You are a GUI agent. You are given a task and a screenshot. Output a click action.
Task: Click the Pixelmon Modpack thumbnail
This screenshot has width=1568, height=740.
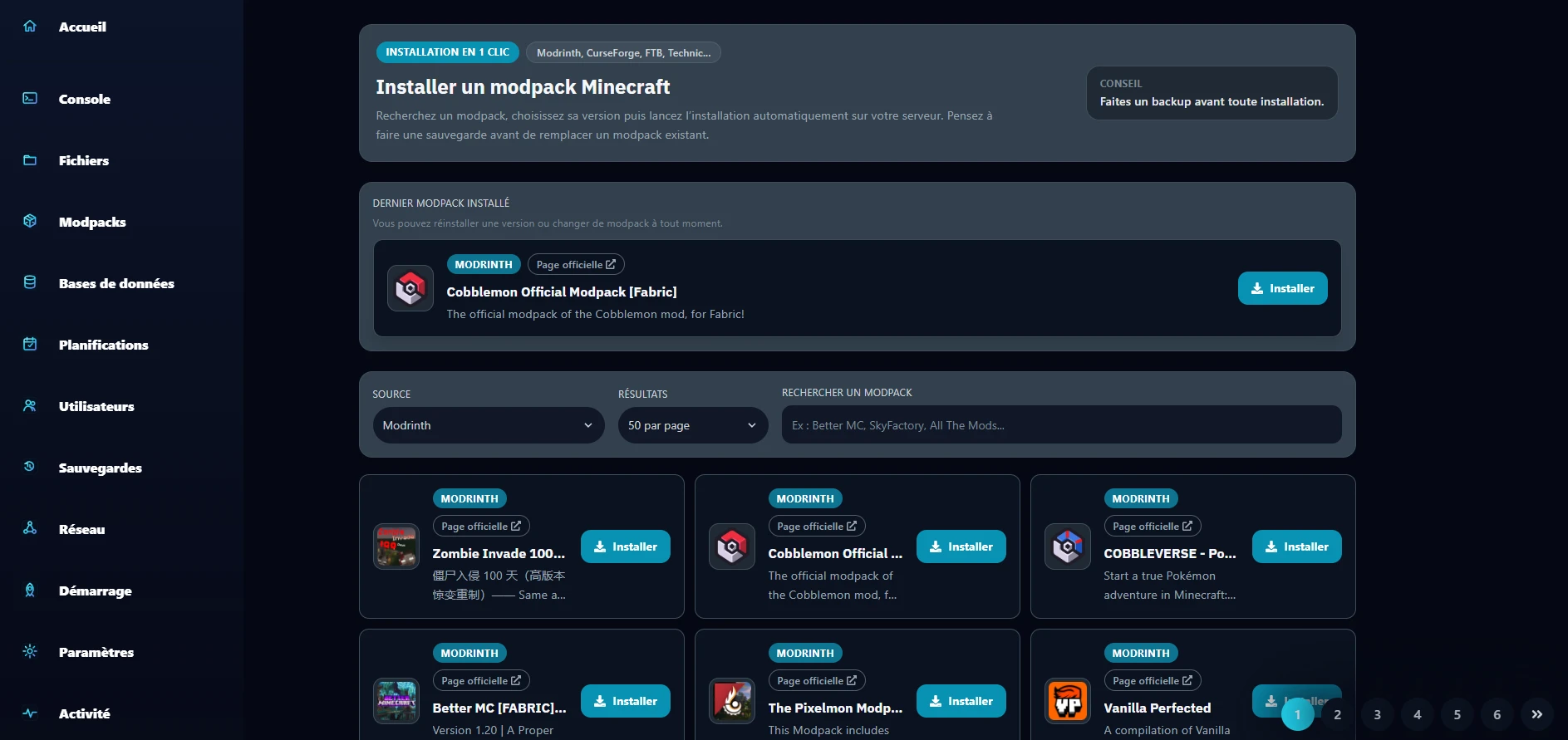point(732,701)
